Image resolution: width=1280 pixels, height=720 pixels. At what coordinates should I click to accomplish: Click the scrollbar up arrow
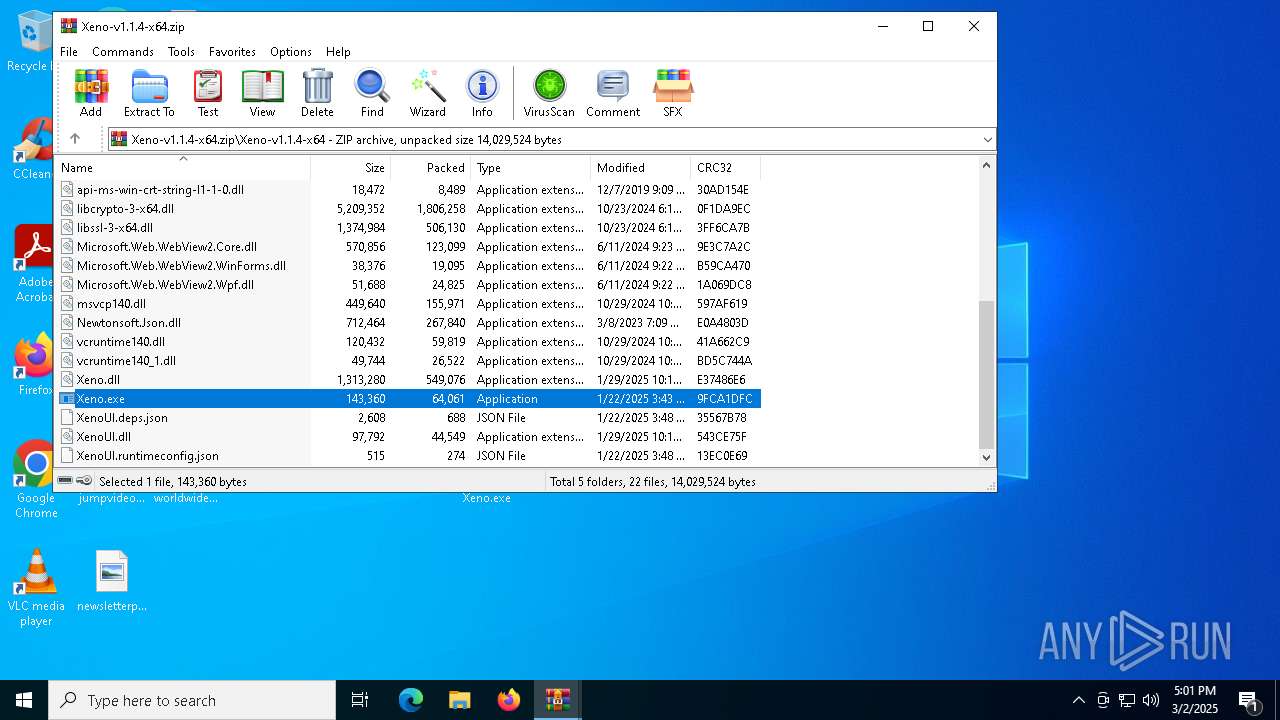987,166
